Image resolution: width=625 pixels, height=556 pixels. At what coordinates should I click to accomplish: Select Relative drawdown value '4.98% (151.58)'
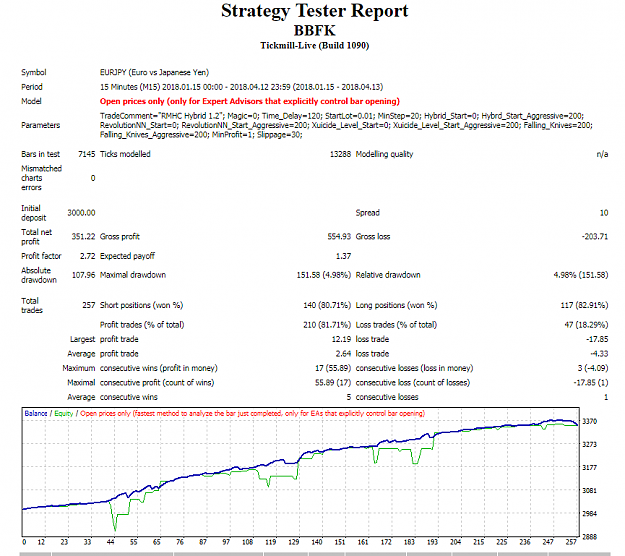pyautogui.click(x=581, y=275)
